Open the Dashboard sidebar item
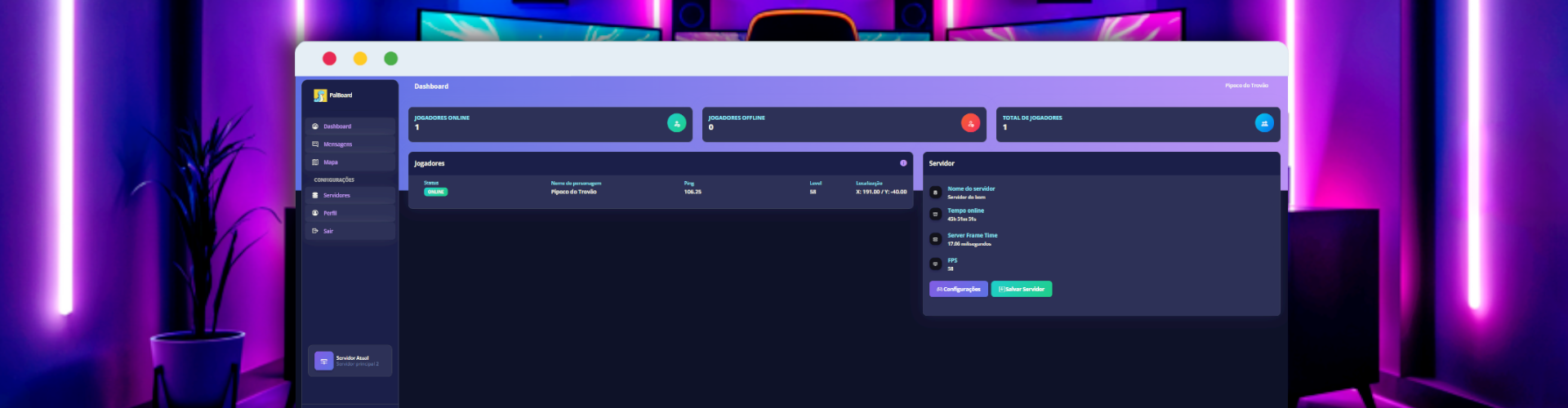 (x=350, y=126)
